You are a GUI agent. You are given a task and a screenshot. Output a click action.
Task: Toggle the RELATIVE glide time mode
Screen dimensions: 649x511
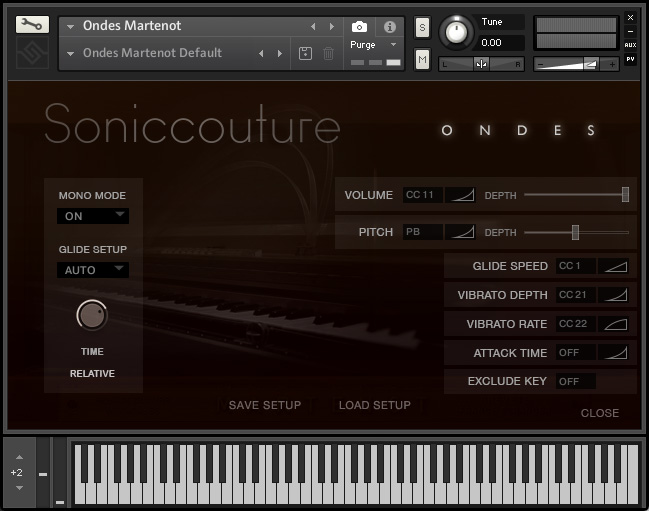92,374
